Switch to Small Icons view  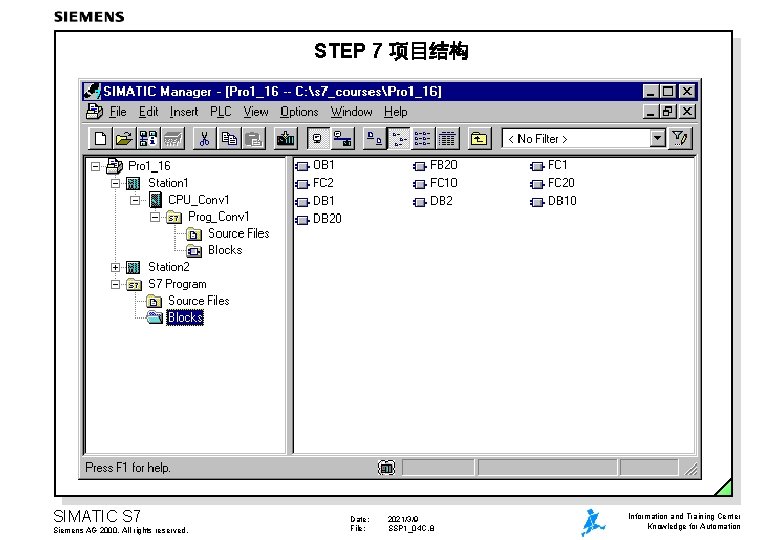click(x=399, y=138)
